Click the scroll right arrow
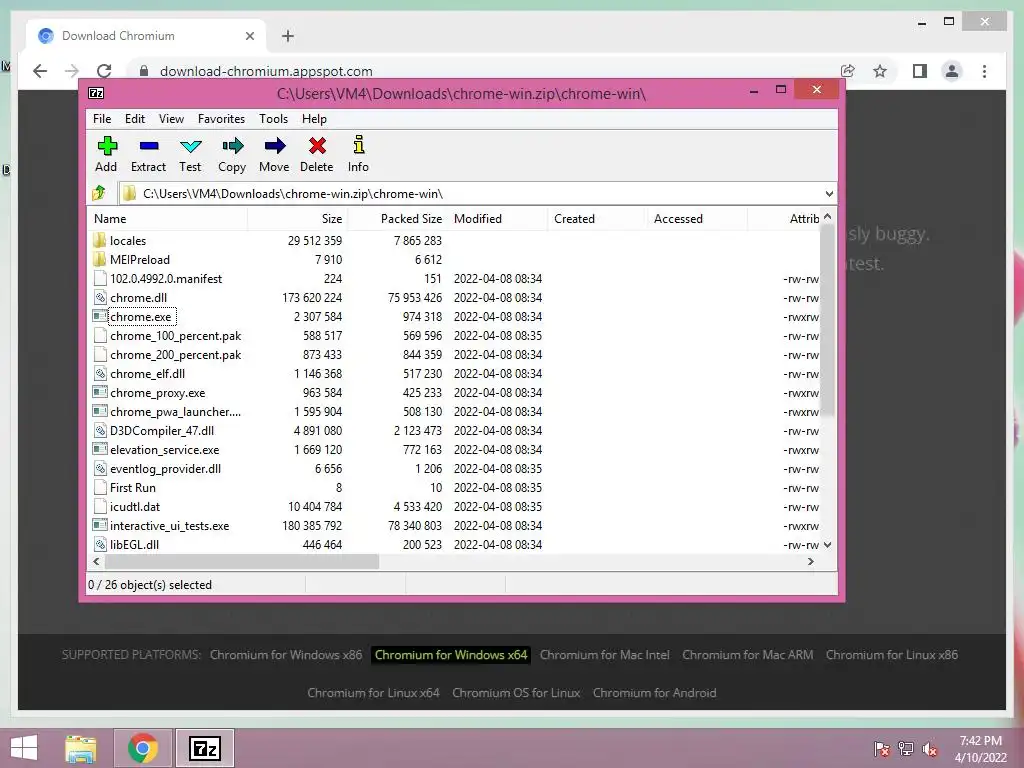 (x=810, y=562)
